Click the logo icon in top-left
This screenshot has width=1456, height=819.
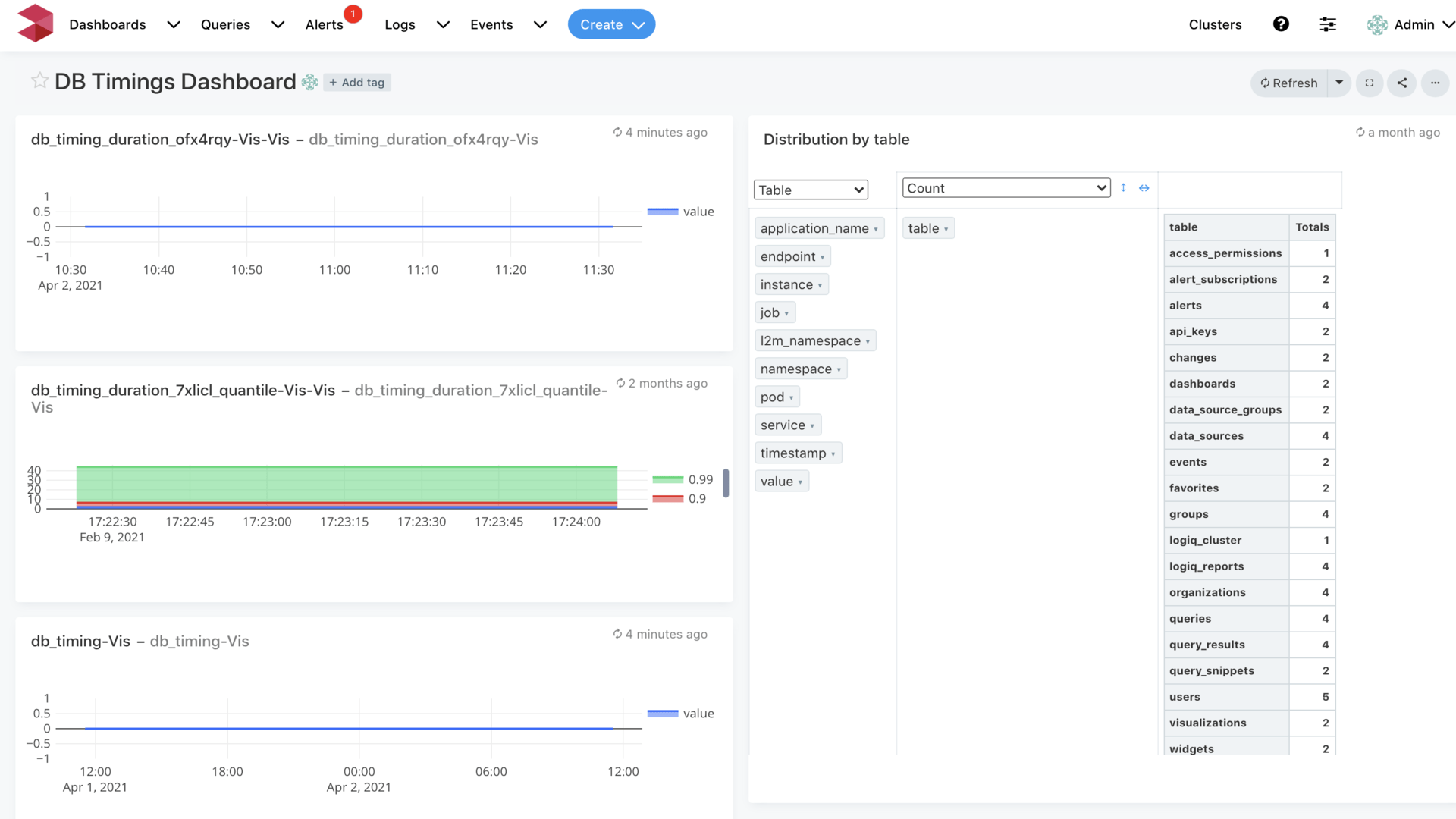(36, 24)
